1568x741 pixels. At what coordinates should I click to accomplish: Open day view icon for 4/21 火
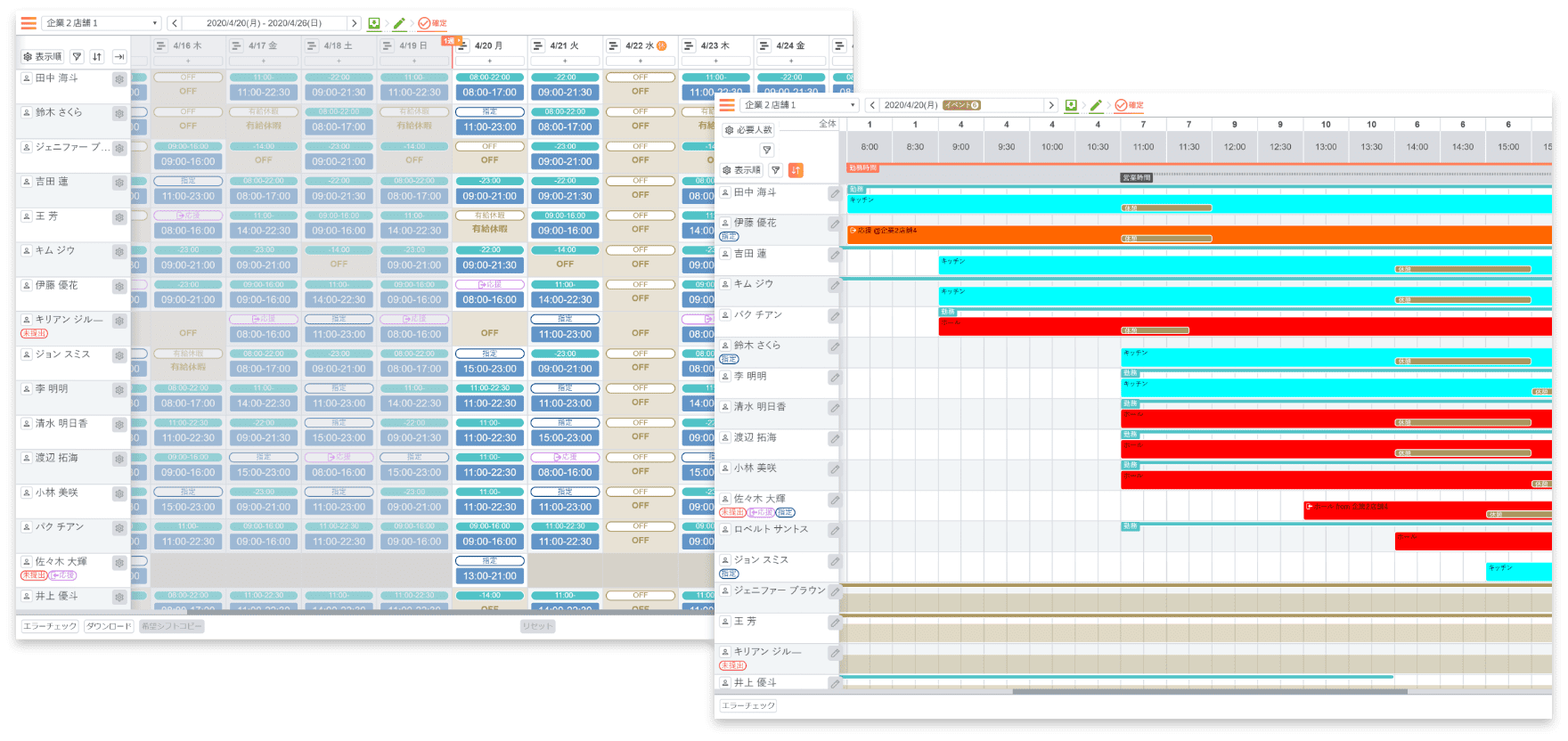click(x=538, y=45)
